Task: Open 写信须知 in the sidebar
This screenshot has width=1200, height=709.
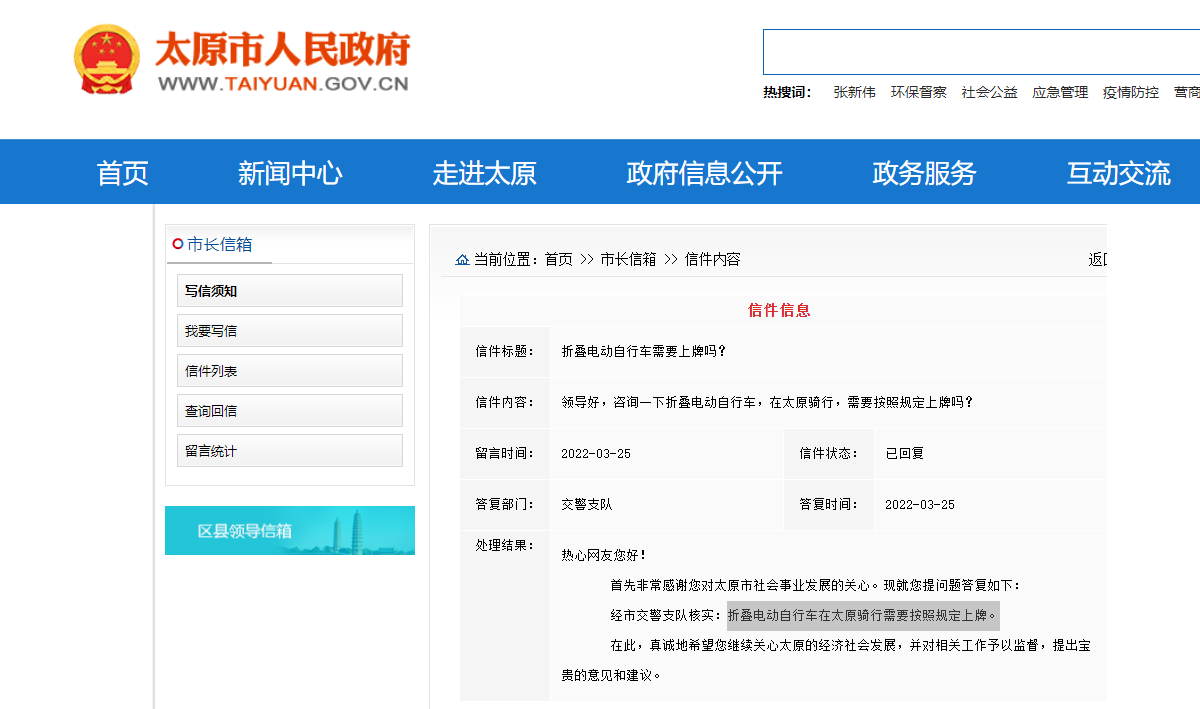Action: click(290, 291)
